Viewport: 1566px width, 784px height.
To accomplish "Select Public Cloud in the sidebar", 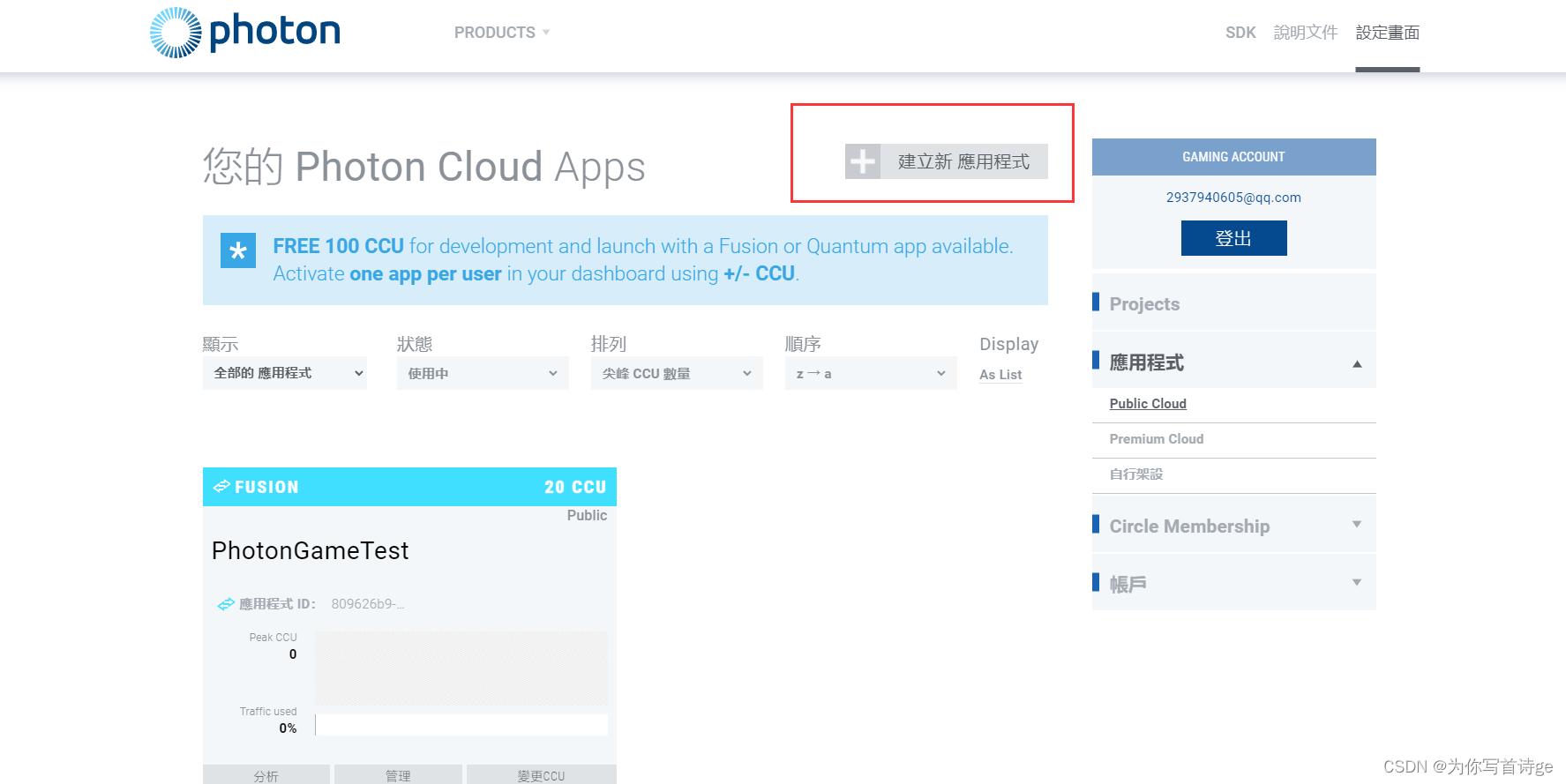I will click(x=1148, y=404).
